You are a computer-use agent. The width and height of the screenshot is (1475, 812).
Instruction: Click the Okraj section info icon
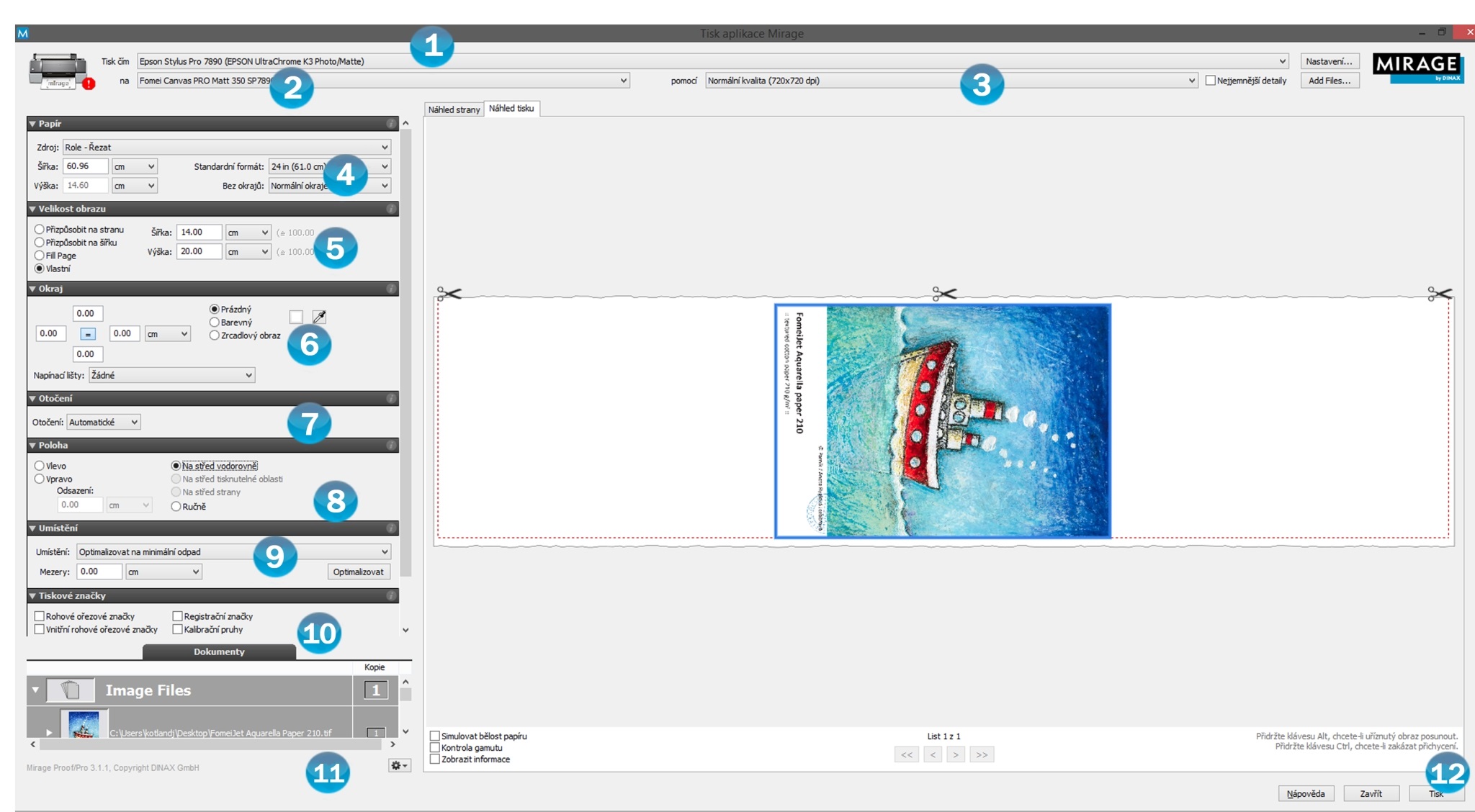coord(391,289)
